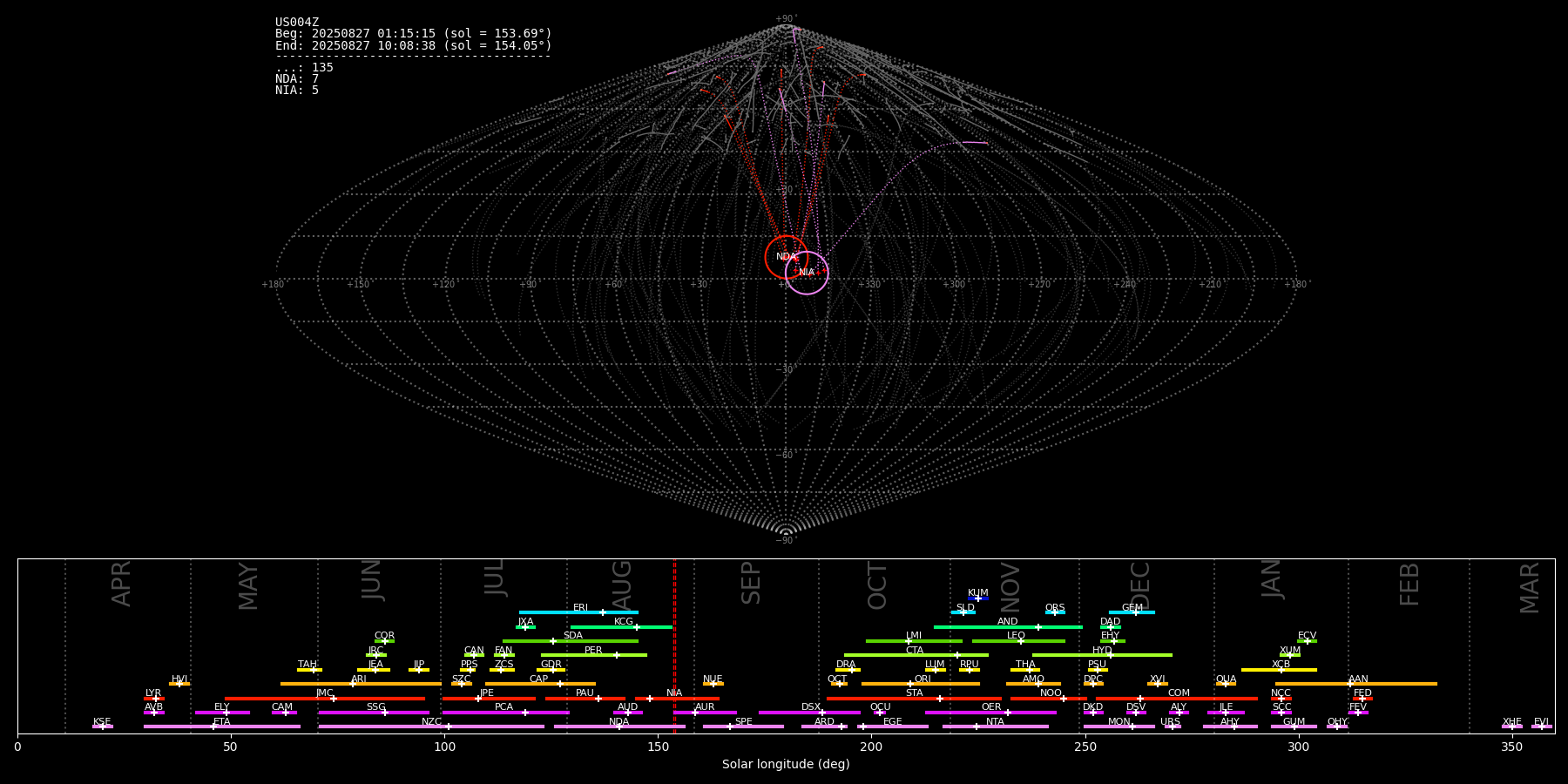Click the CTA shower label
1568x784 pixels.
[915, 651]
